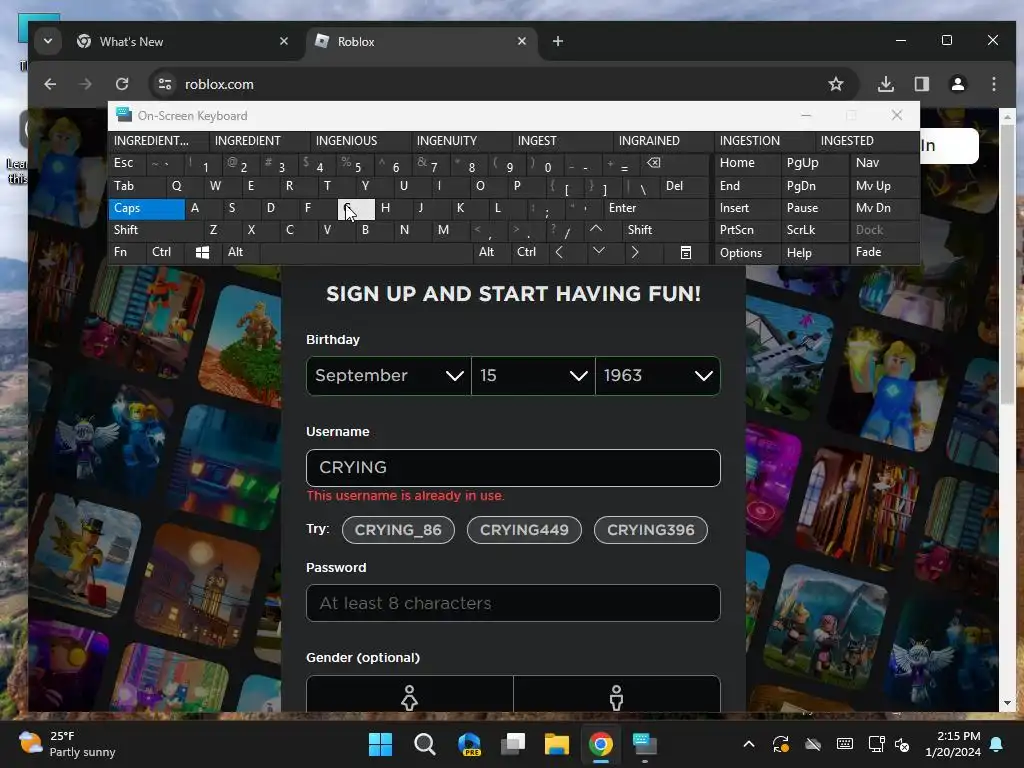Bookmark this page with the star icon
Image resolution: width=1024 pixels, height=768 pixels.
pyautogui.click(x=835, y=84)
